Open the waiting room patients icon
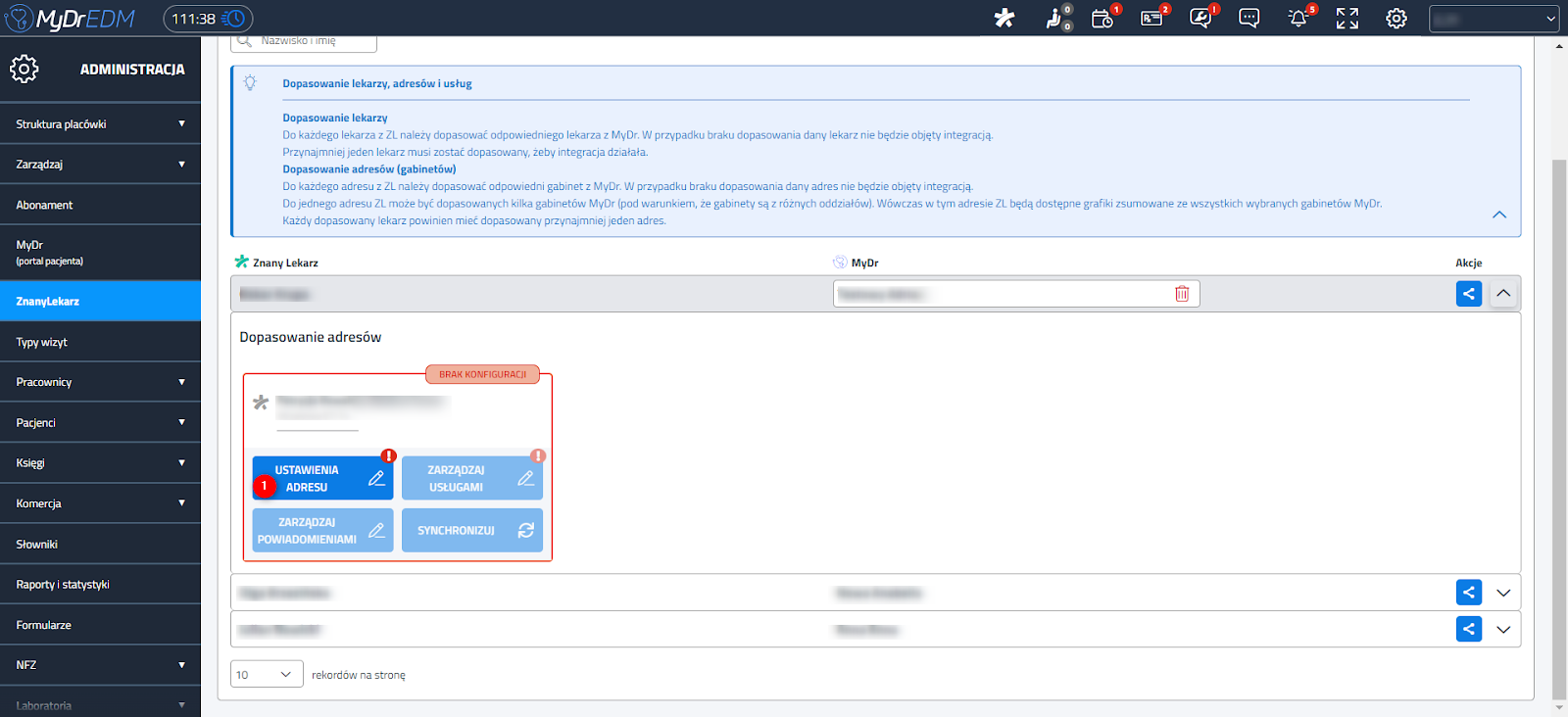 [1054, 18]
